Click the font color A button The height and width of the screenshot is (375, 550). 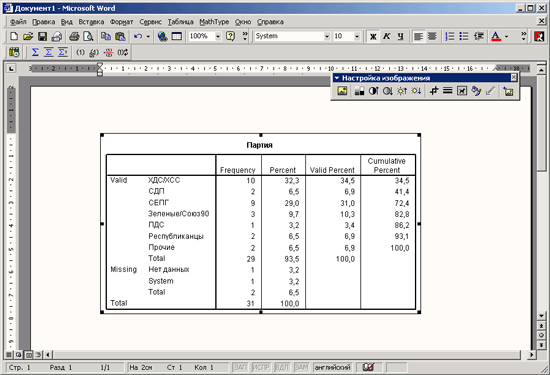click(x=496, y=36)
